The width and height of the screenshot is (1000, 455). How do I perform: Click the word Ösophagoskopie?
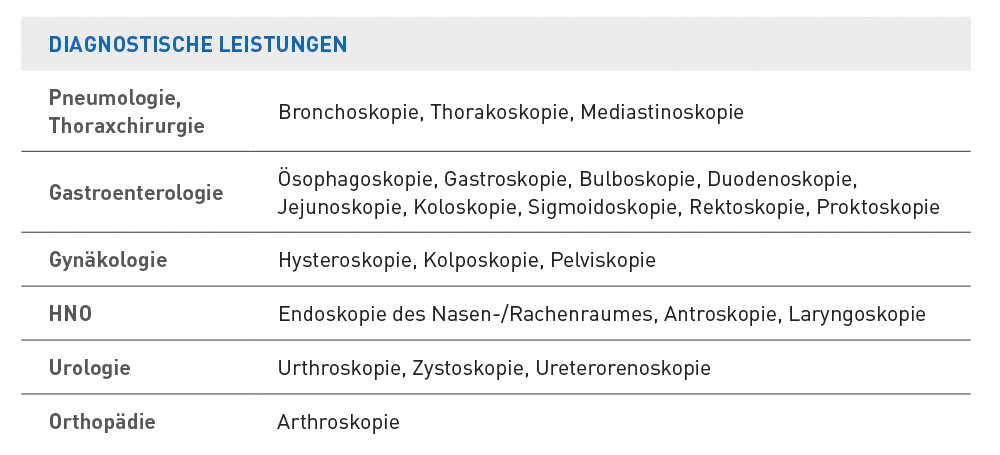(355, 179)
